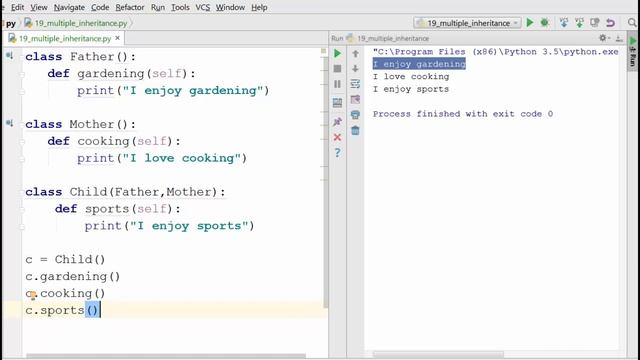Collapse the sports method fold marker
The image size is (640, 360).
coord(22,209)
